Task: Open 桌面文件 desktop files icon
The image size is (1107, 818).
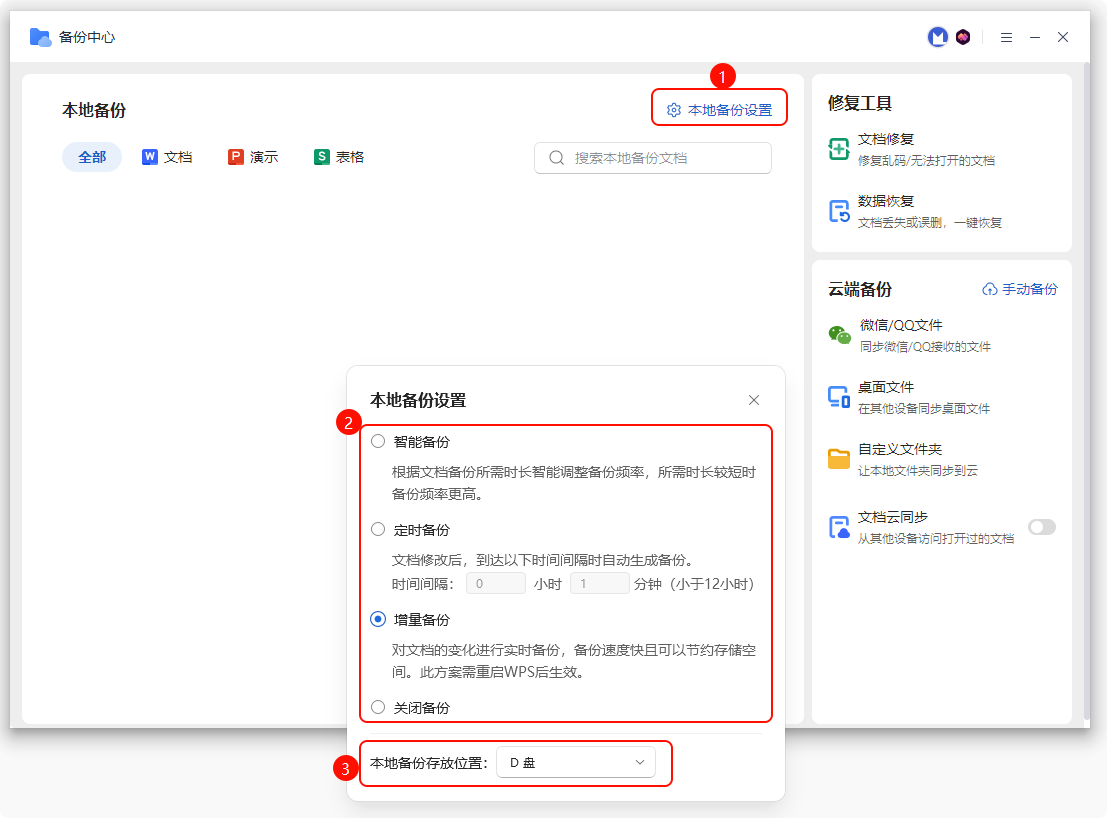Action: tap(839, 397)
